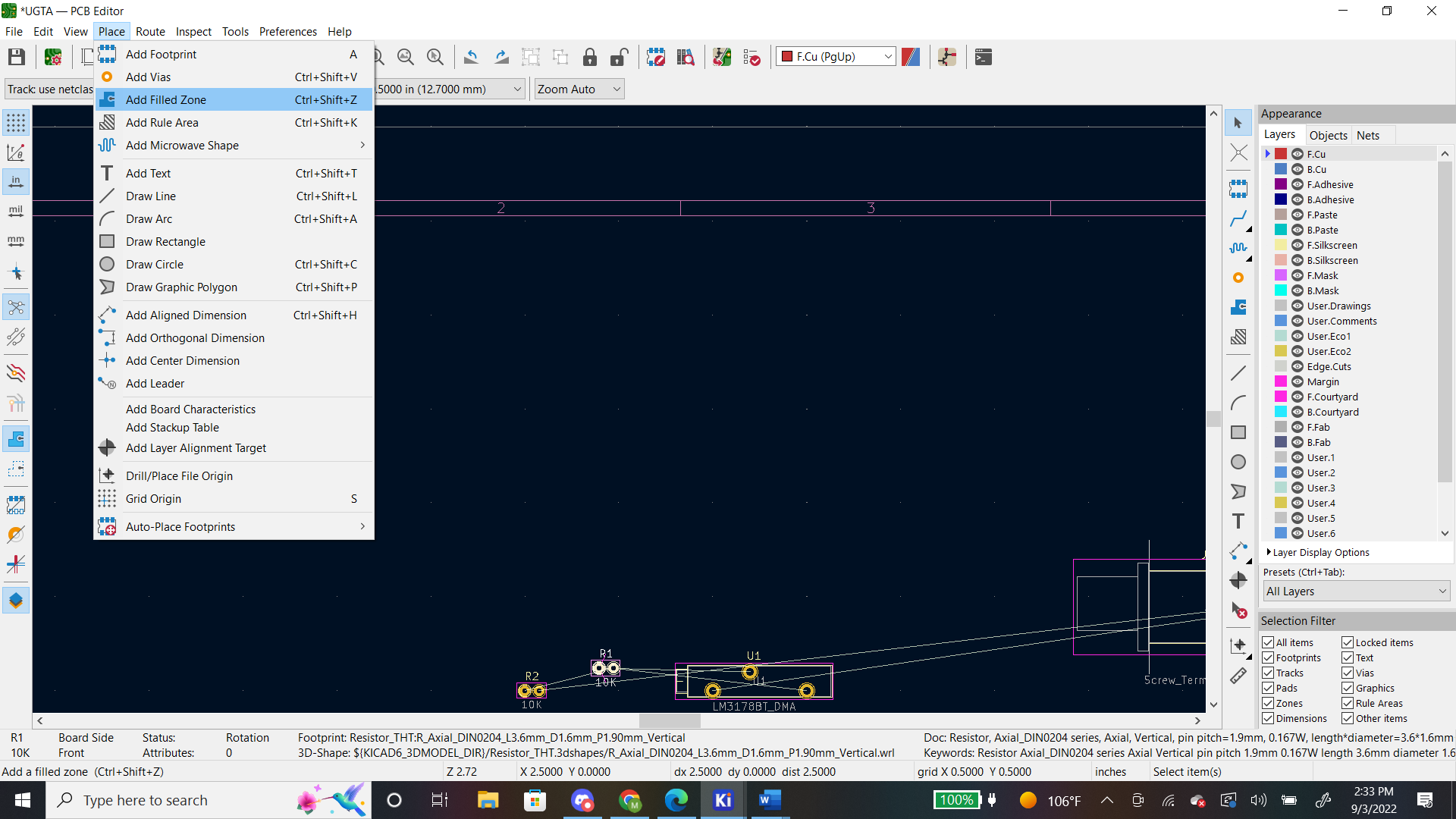Open the F.Cu layer selector dropdown

coord(836,57)
